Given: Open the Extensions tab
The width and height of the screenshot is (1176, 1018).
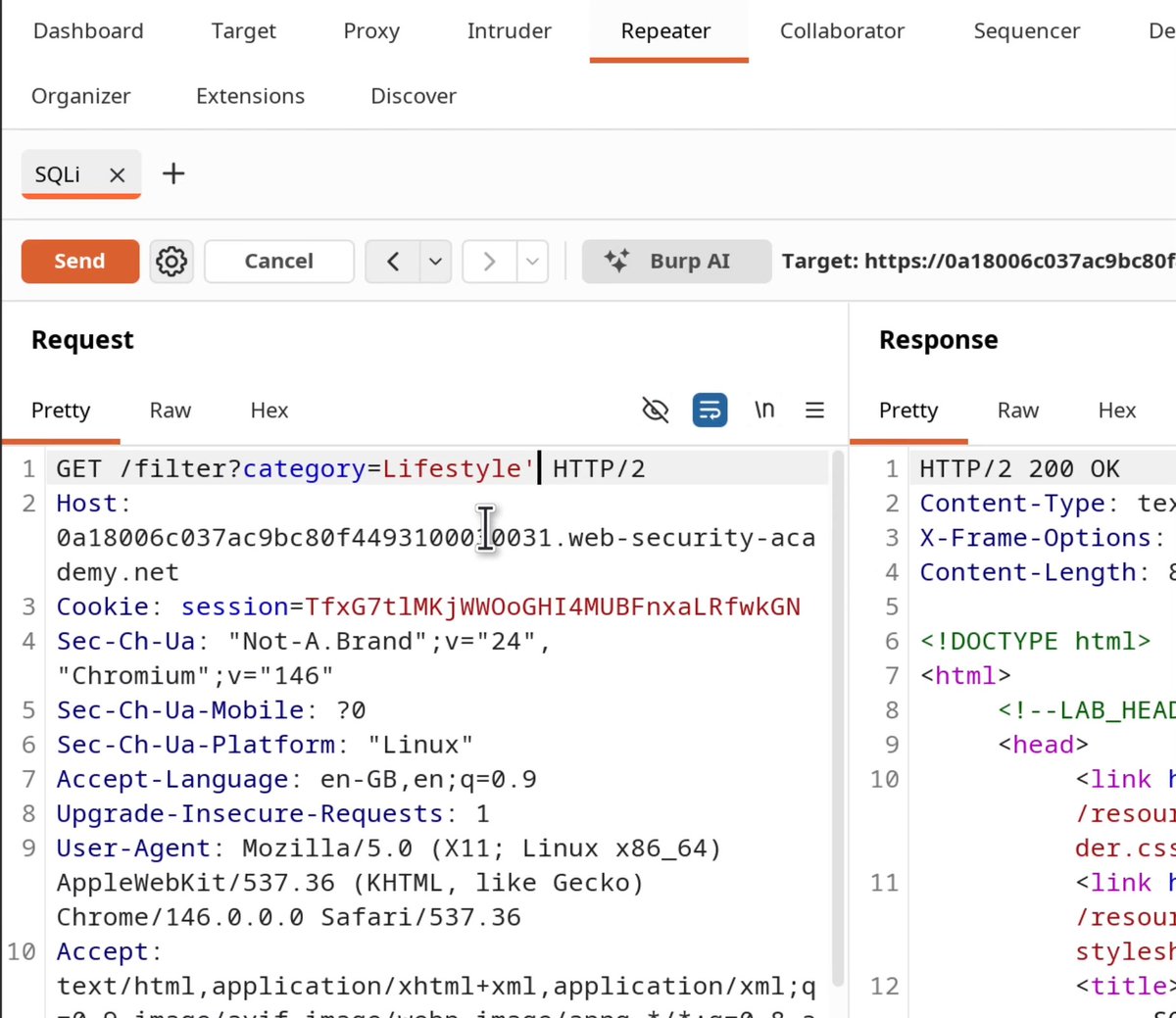Looking at the screenshot, I should coord(251,96).
